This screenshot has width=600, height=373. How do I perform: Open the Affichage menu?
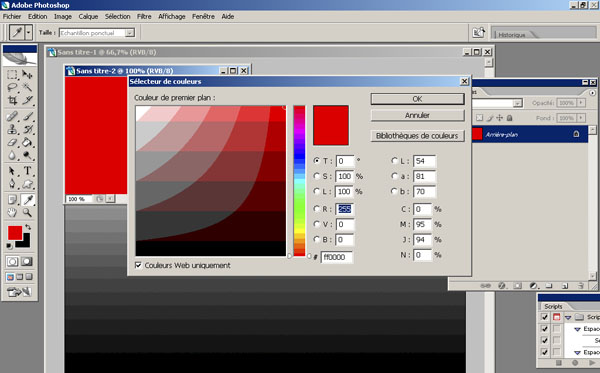(x=172, y=16)
